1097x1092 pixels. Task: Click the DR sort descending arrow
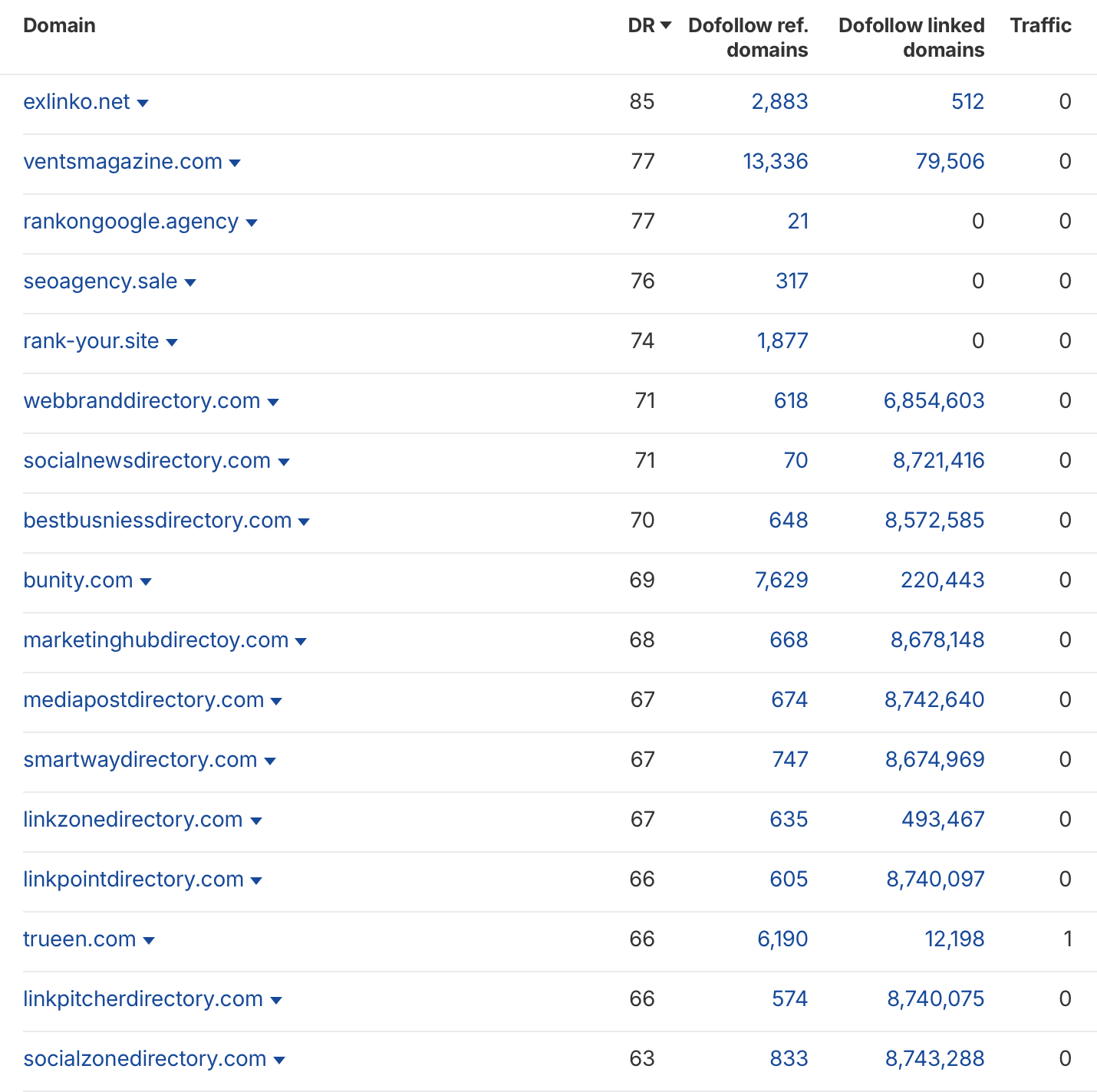tap(666, 25)
